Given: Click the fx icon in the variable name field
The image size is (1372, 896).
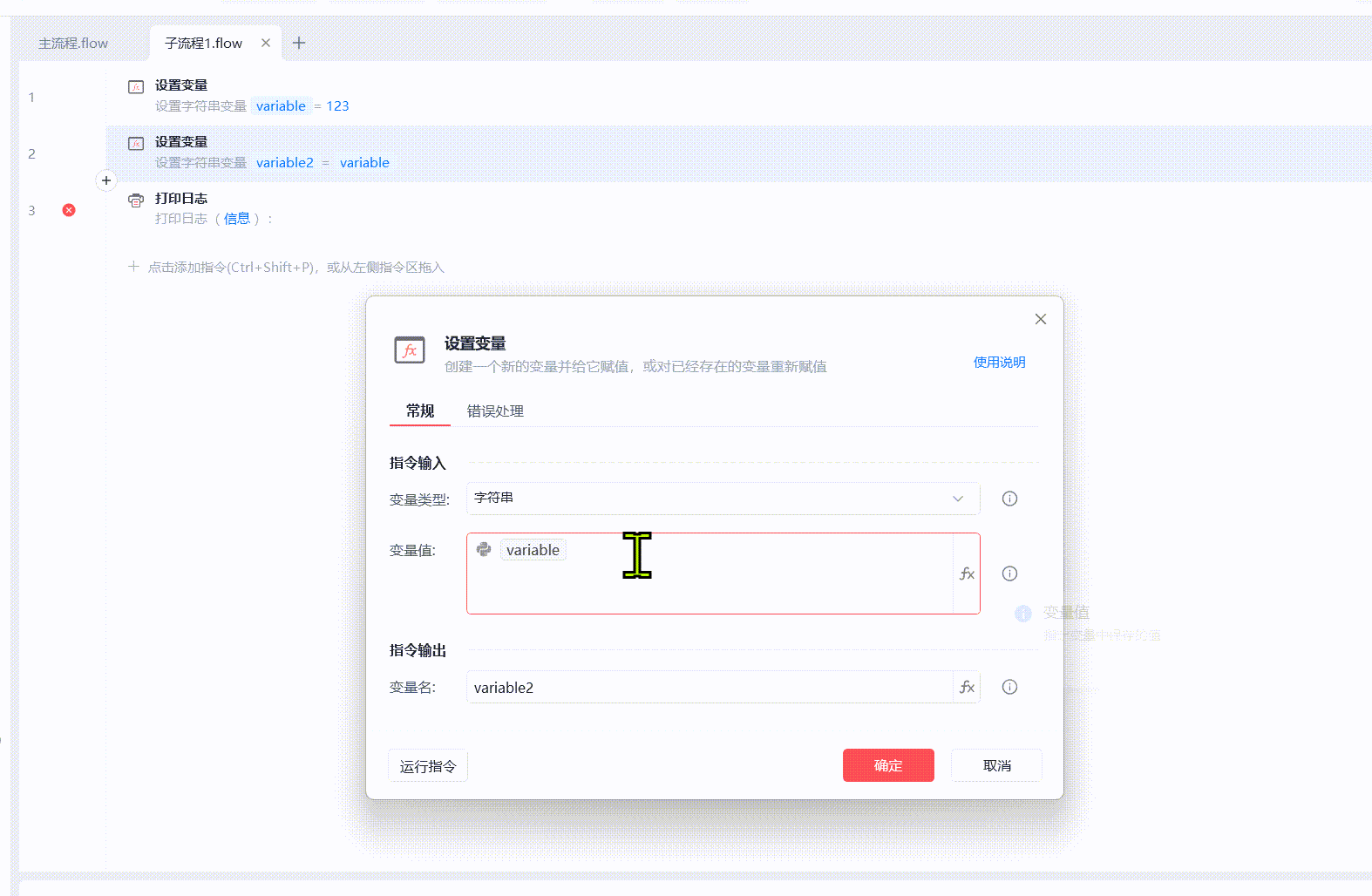Looking at the screenshot, I should click(967, 687).
